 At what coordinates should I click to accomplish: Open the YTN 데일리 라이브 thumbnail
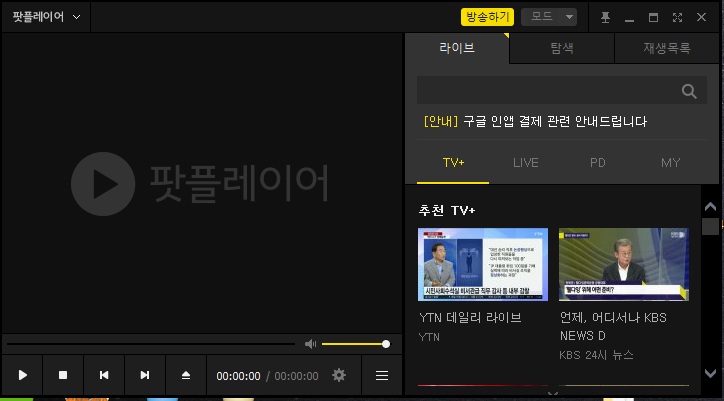click(483, 264)
